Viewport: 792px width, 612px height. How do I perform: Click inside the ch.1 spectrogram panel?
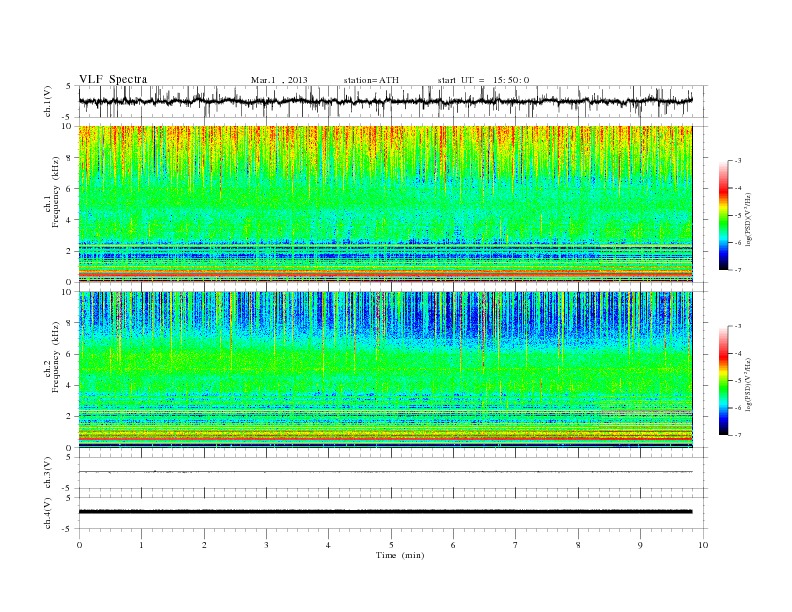click(385, 204)
